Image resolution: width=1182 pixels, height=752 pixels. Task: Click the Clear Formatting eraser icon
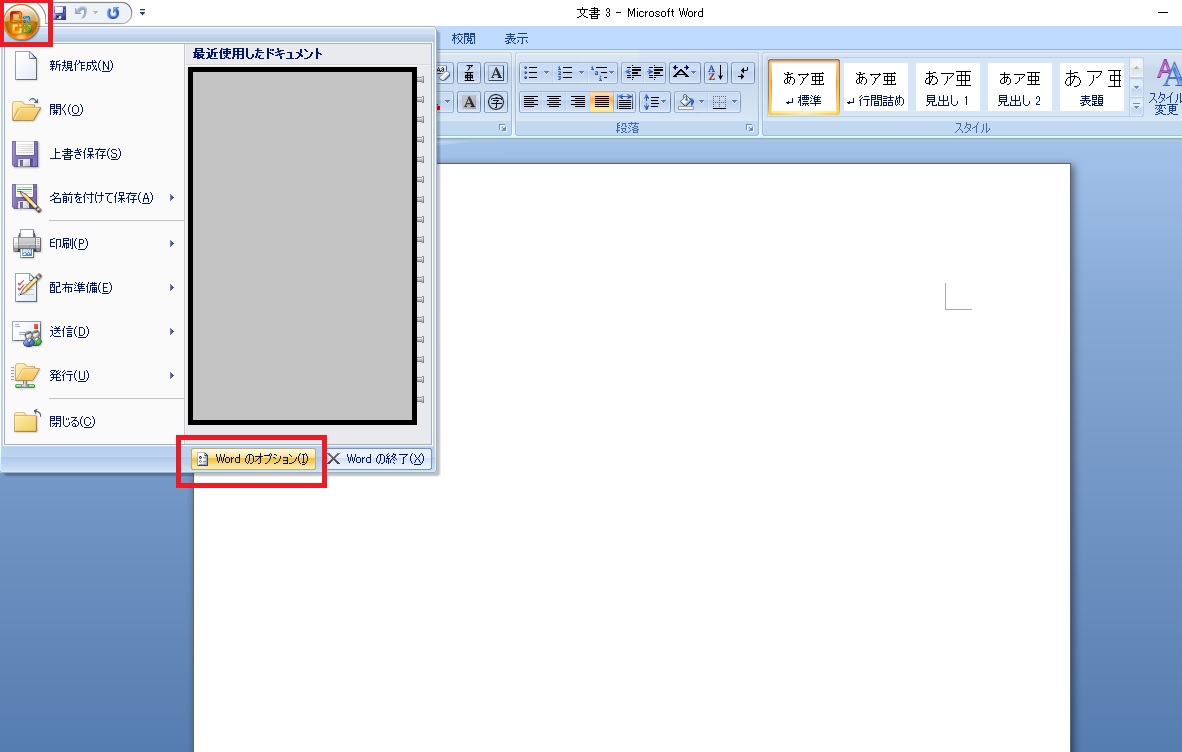[x=444, y=73]
